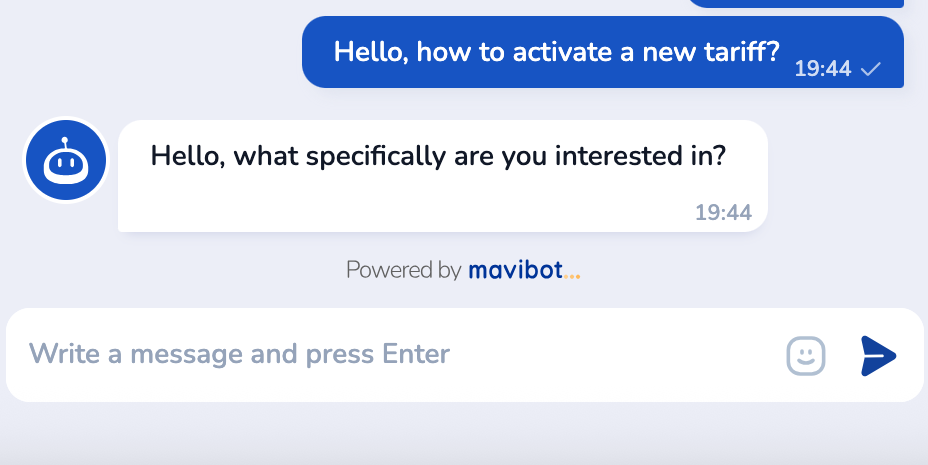
Task: Click the word 'Enter' in input placeholder
Action: pos(416,354)
